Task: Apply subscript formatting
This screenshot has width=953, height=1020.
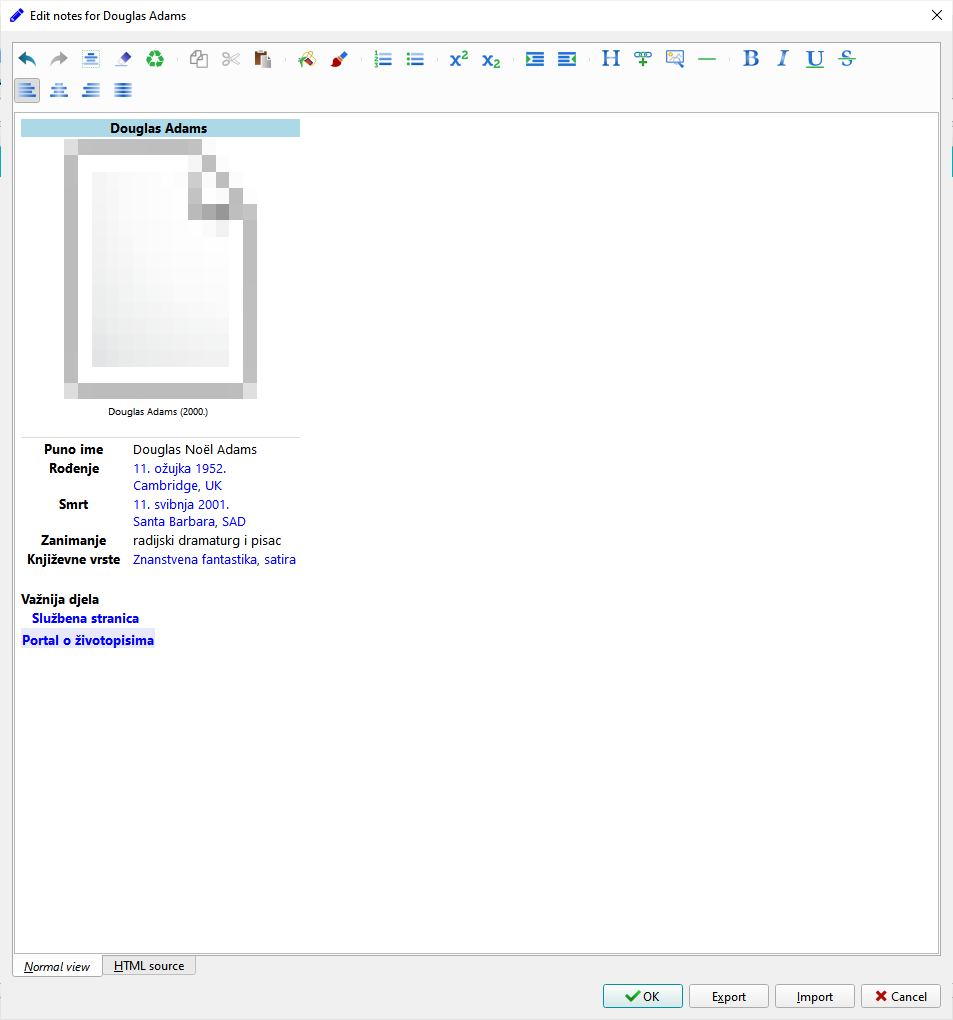Action: (x=491, y=59)
